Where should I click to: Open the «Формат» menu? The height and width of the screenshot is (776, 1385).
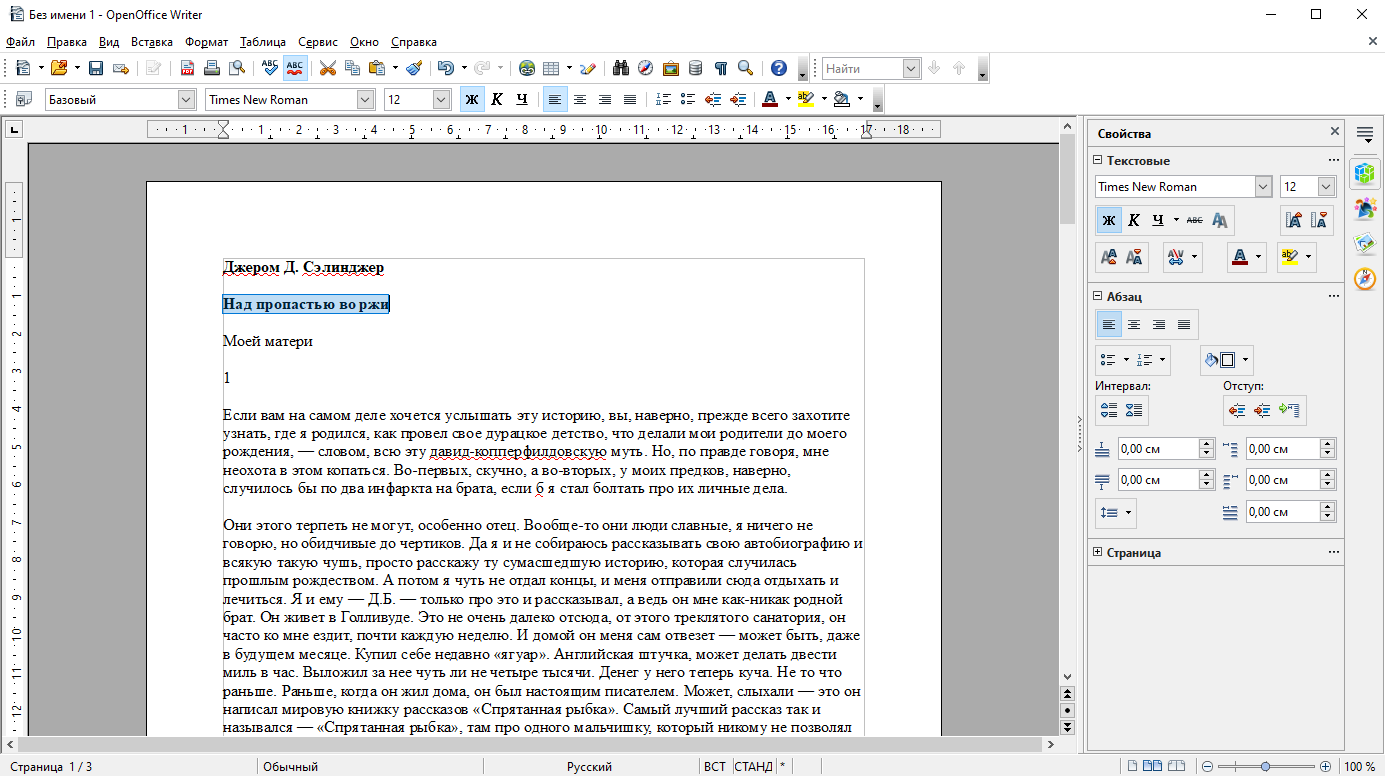click(x=207, y=42)
